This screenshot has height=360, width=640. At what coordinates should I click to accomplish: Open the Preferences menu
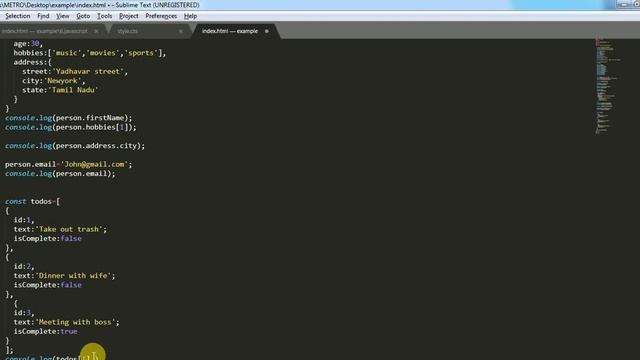[161, 16]
